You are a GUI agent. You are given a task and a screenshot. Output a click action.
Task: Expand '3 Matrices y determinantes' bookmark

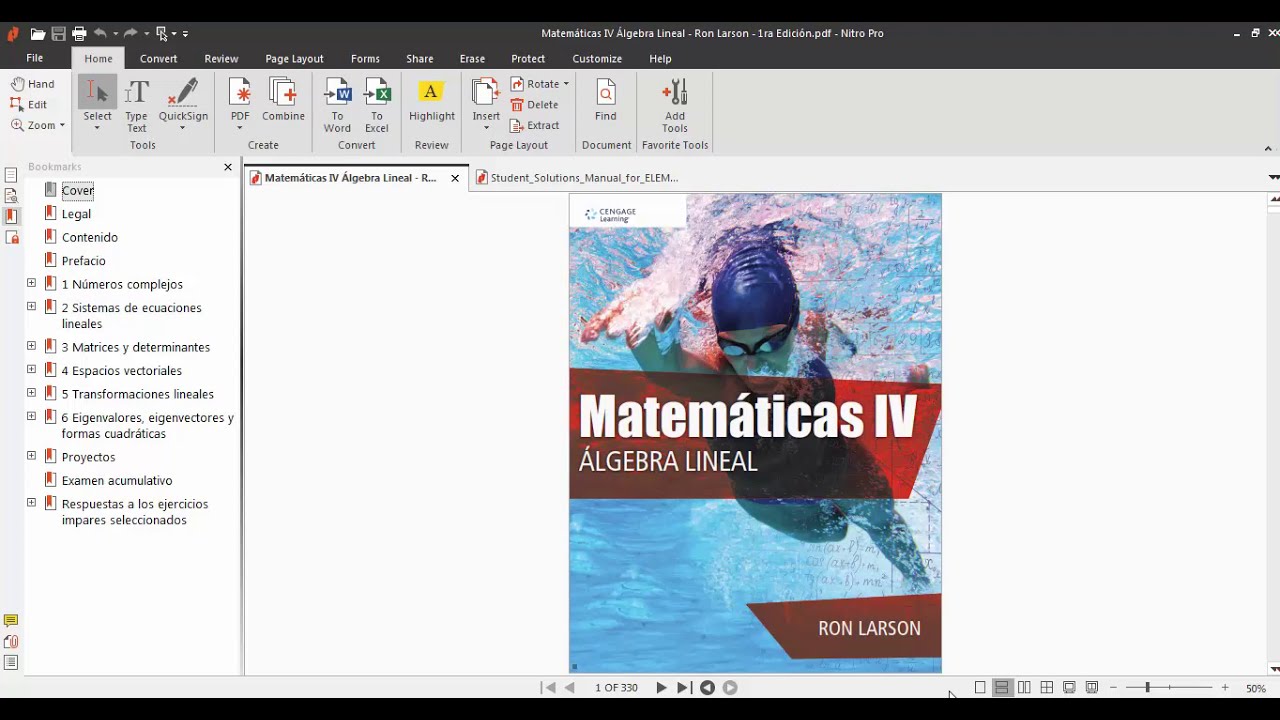pos(31,346)
